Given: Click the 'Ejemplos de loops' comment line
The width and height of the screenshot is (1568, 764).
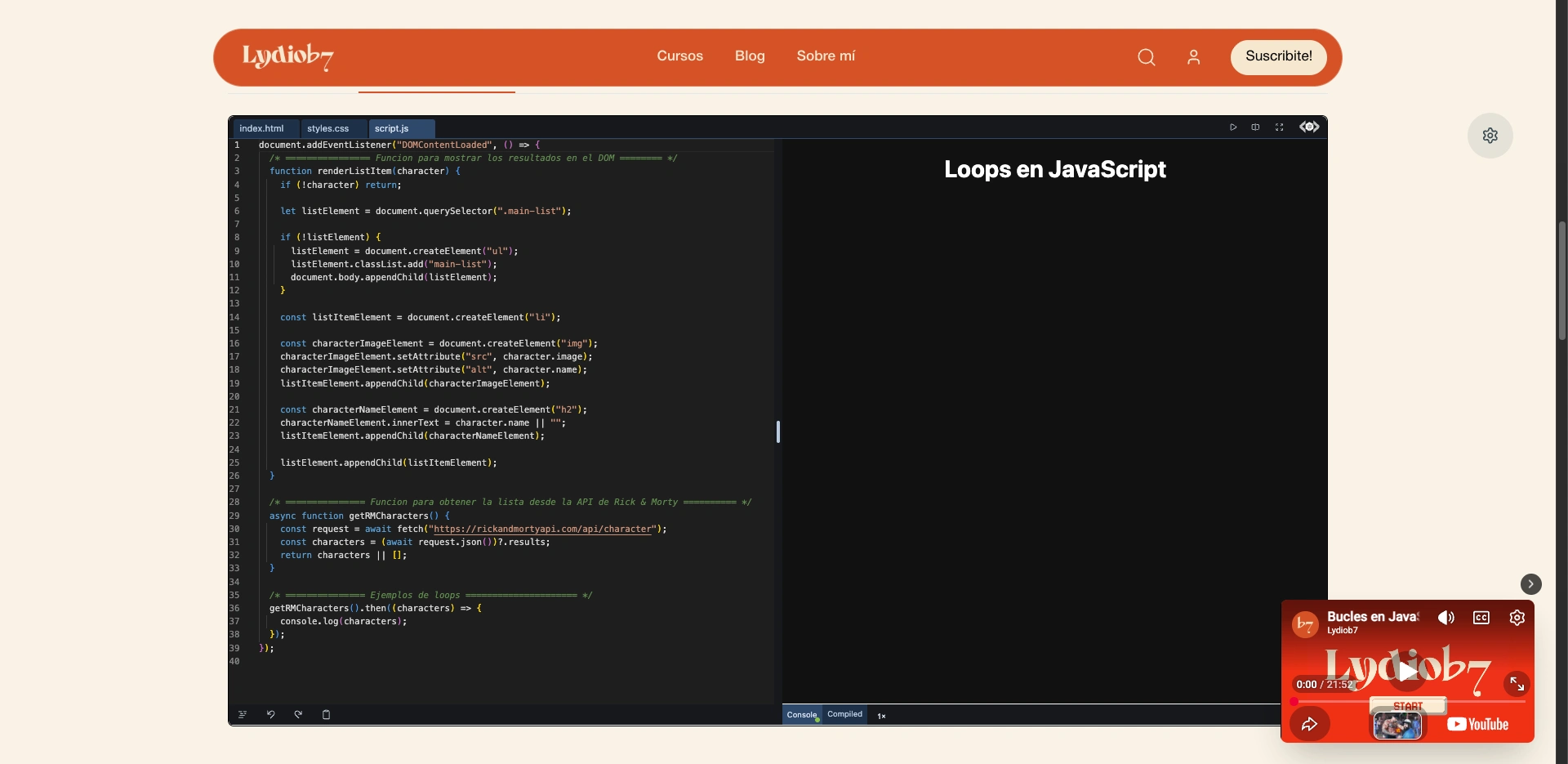Looking at the screenshot, I should tap(430, 595).
